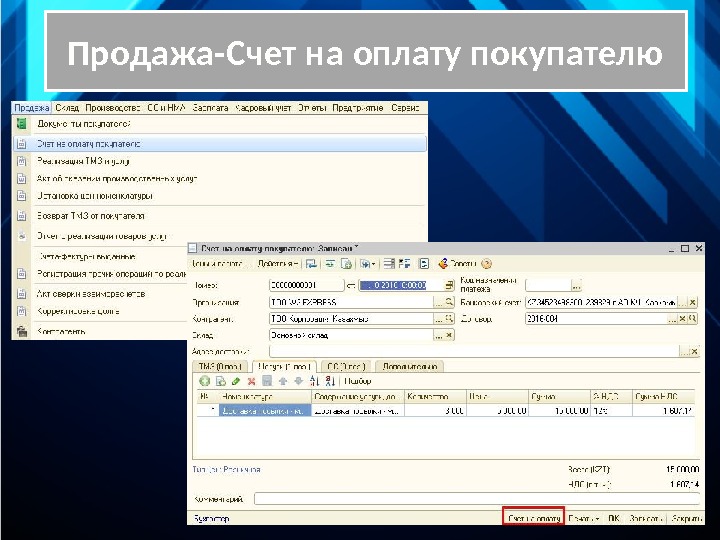Choose Счет на оплату покупателю menu entry
The width and height of the screenshot is (720, 540).
point(220,144)
